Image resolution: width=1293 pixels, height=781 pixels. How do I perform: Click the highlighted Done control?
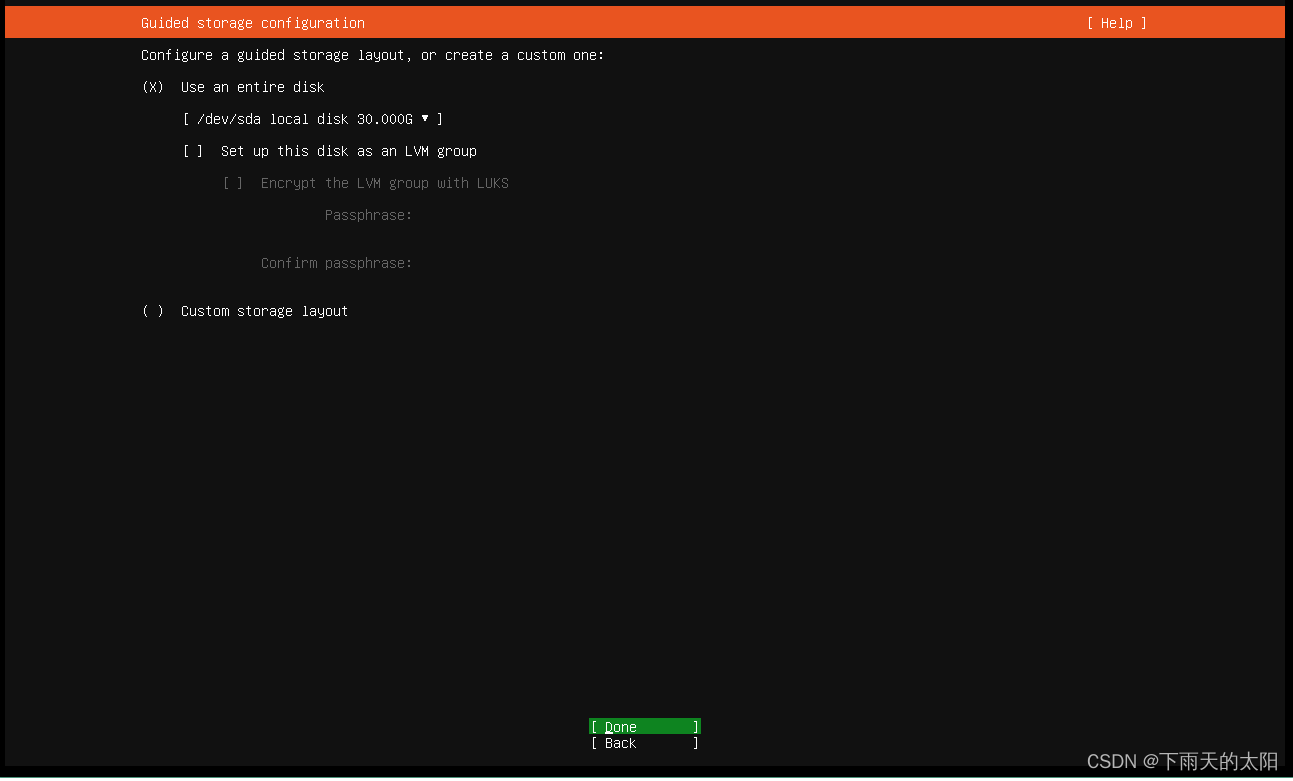point(643,726)
